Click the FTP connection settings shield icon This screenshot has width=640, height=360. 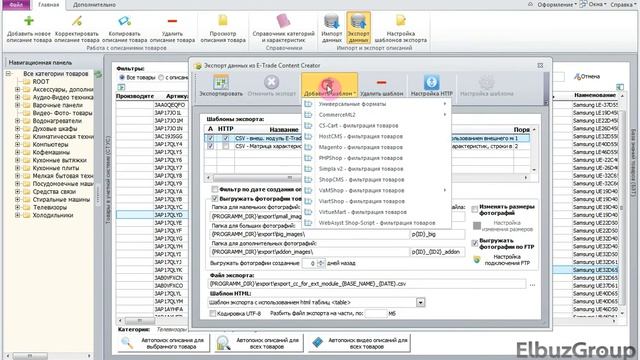click(476, 260)
